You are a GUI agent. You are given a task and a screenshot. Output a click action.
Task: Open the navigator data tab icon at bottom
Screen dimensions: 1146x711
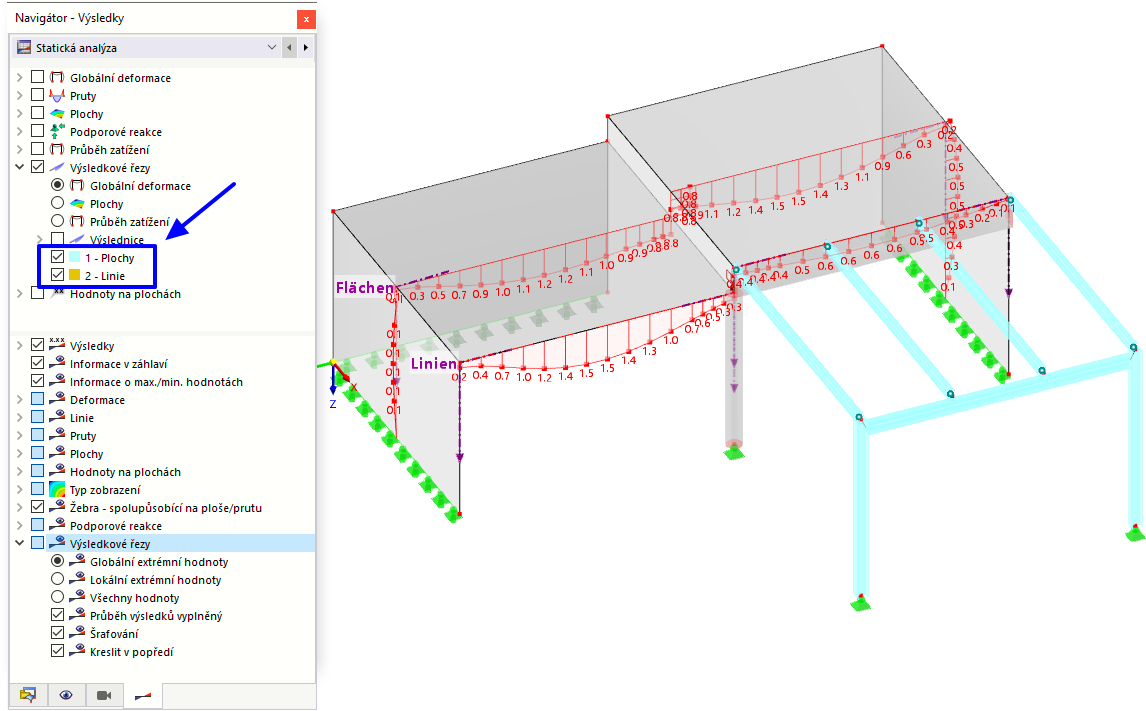point(28,695)
